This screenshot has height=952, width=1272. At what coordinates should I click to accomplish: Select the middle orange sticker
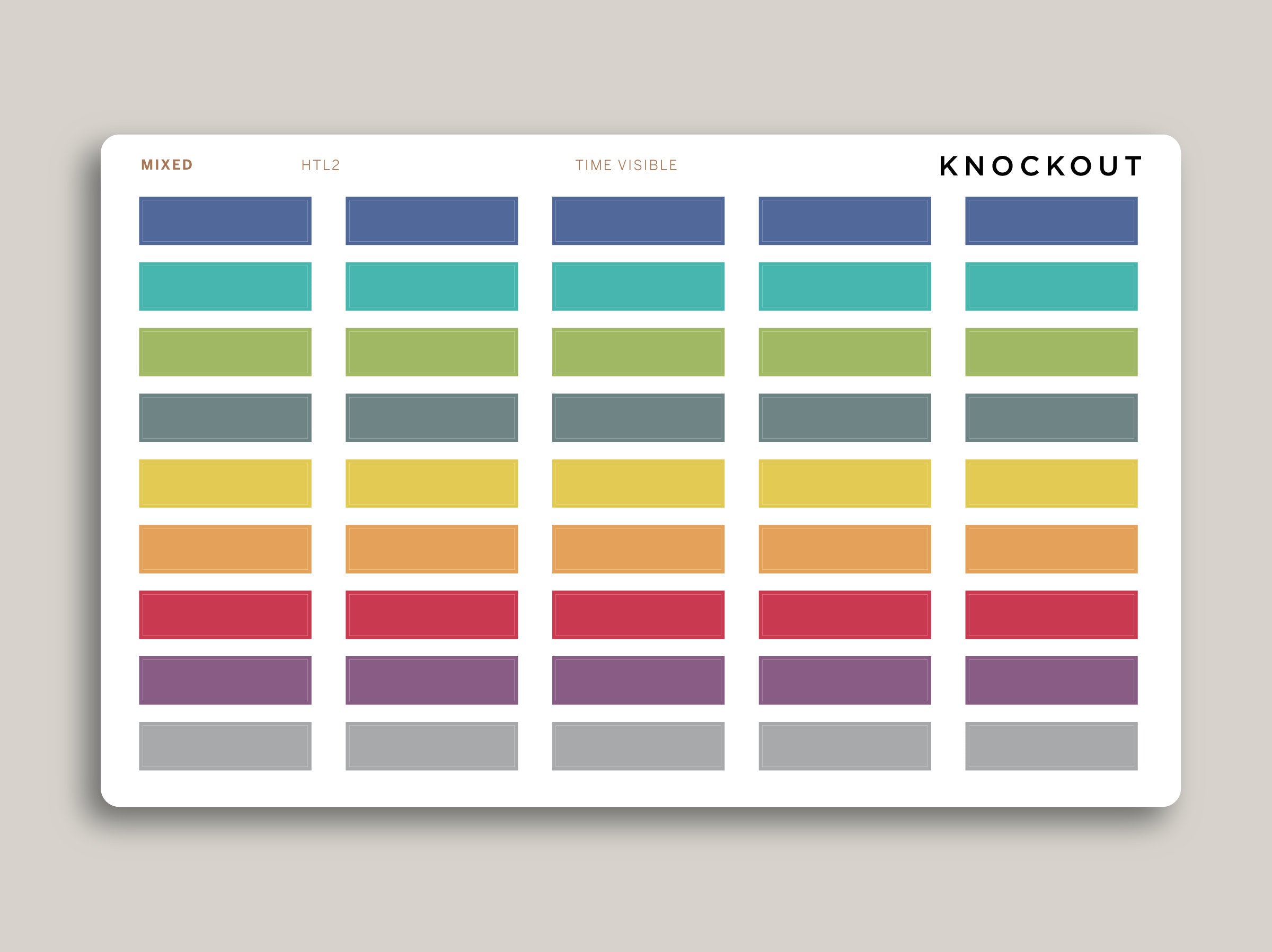click(638, 549)
